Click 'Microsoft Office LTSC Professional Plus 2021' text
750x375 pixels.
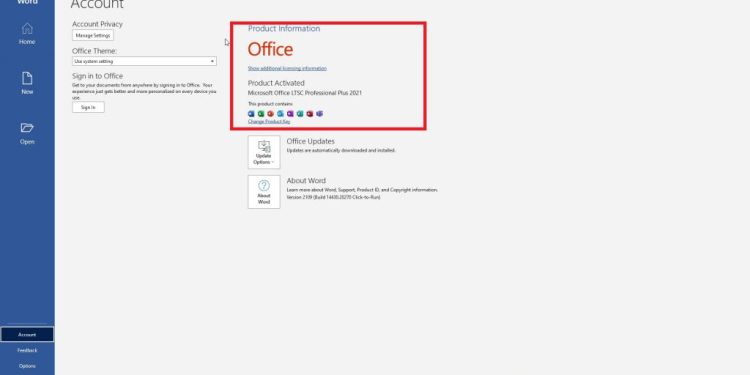(305, 93)
